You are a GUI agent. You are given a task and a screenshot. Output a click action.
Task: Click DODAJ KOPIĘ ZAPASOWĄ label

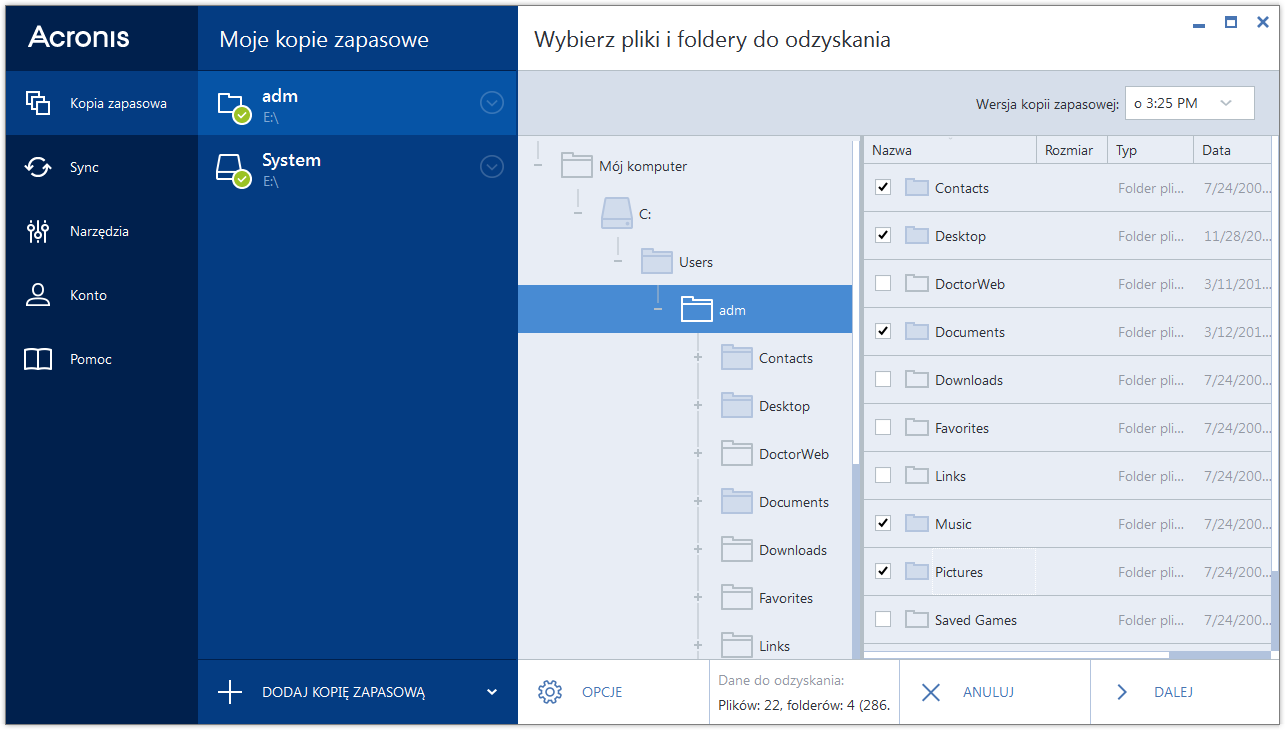(344, 692)
